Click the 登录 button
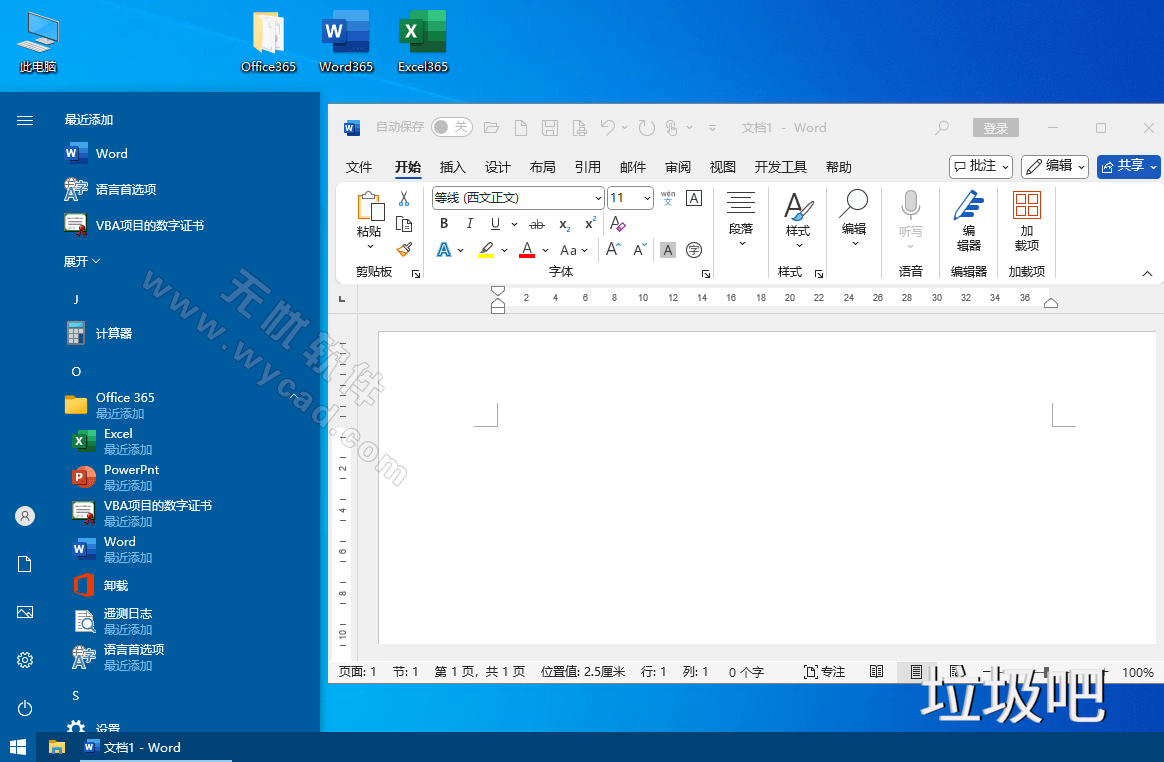Image resolution: width=1164 pixels, height=762 pixels. coord(995,127)
